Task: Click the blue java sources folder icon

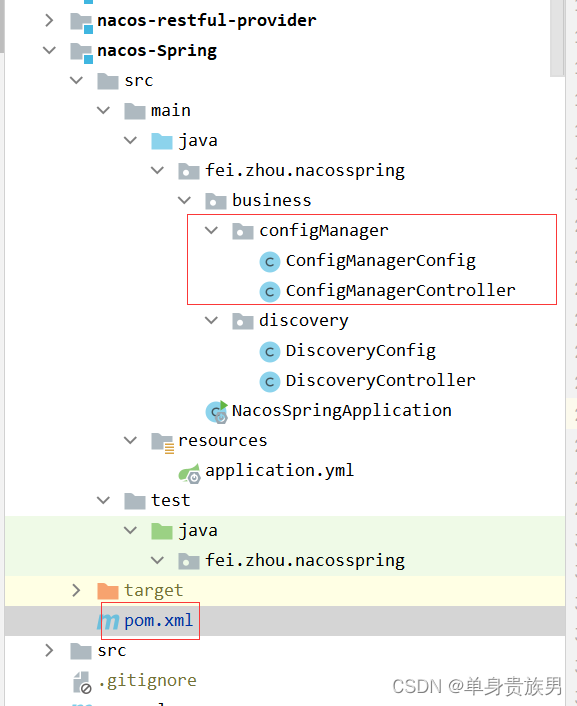Action: pyautogui.click(x=162, y=141)
